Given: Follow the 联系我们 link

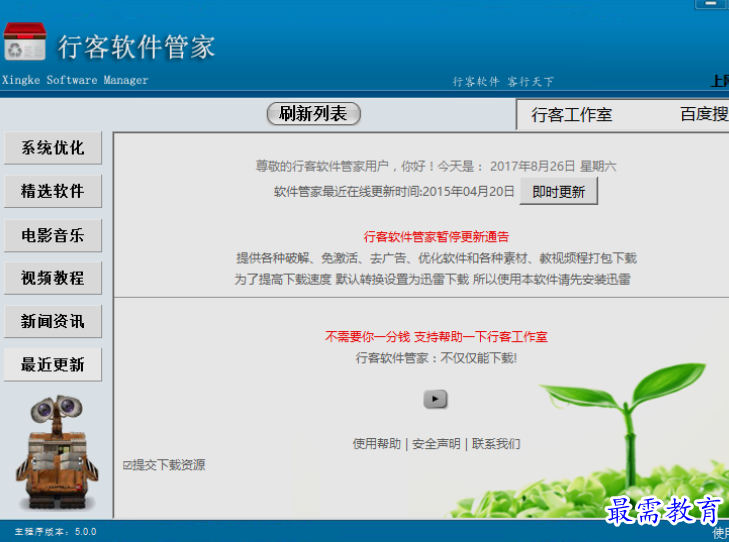Looking at the screenshot, I should coord(496,443).
